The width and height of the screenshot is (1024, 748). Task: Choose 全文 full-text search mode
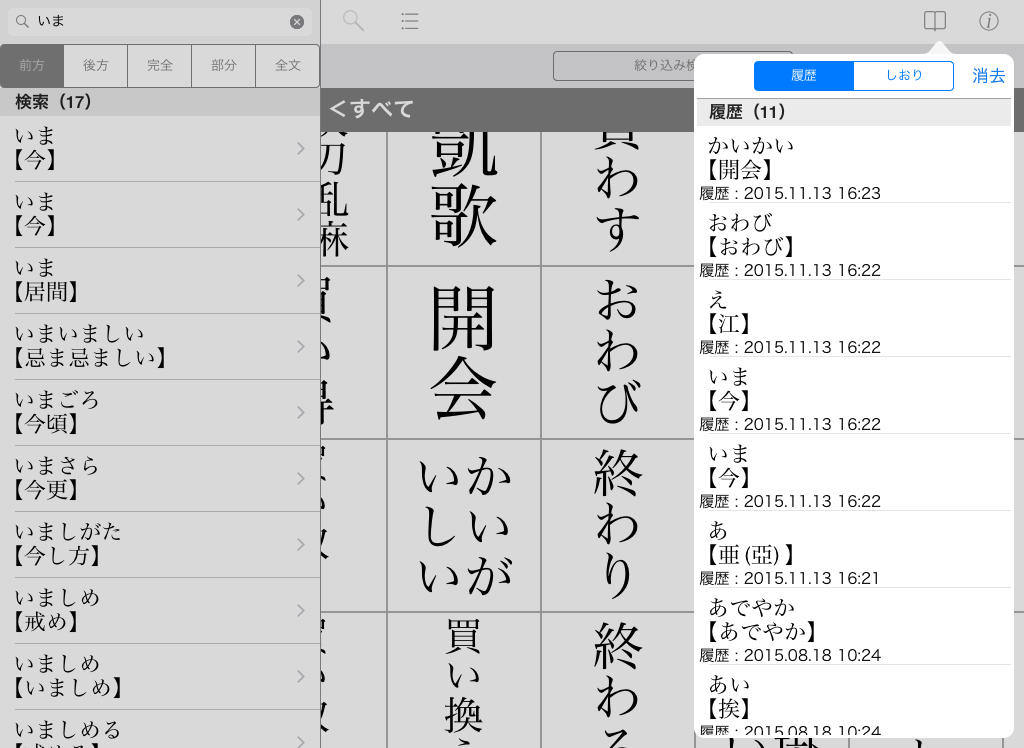pyautogui.click(x=288, y=65)
